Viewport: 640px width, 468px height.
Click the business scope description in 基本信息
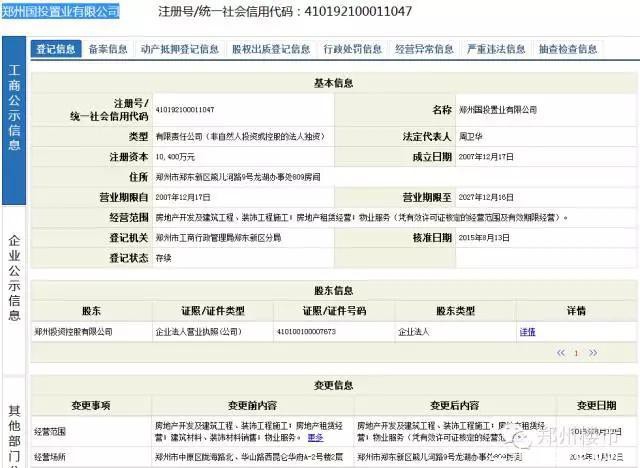[x=362, y=218]
